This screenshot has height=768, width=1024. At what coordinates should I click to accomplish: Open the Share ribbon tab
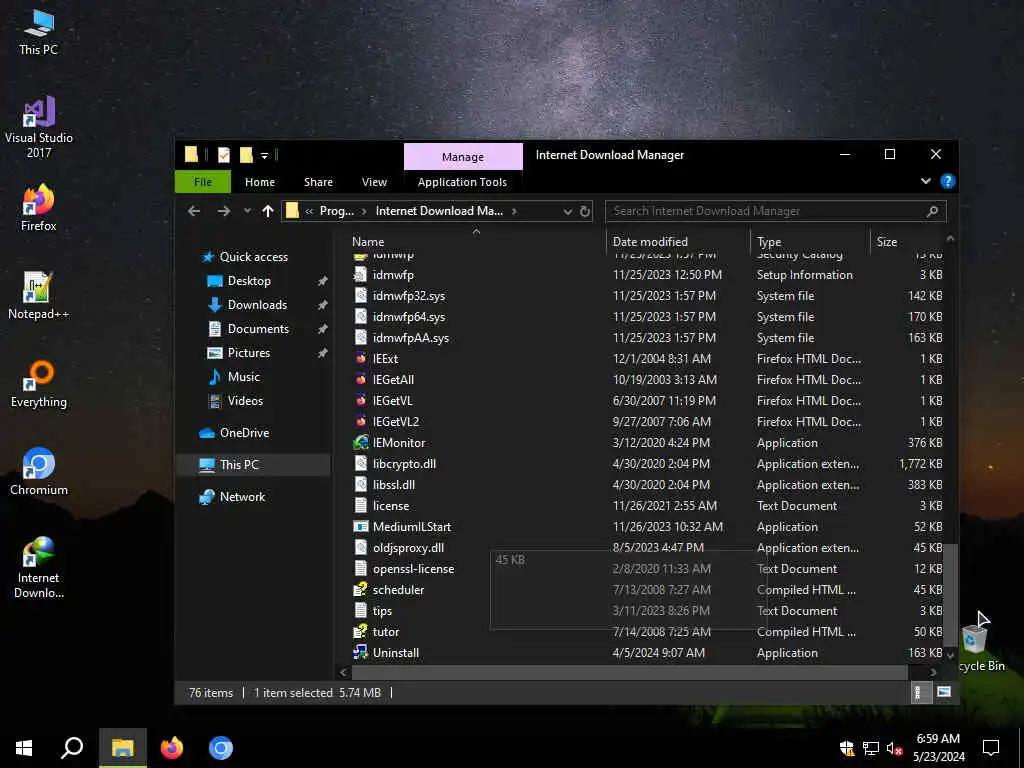pos(318,182)
